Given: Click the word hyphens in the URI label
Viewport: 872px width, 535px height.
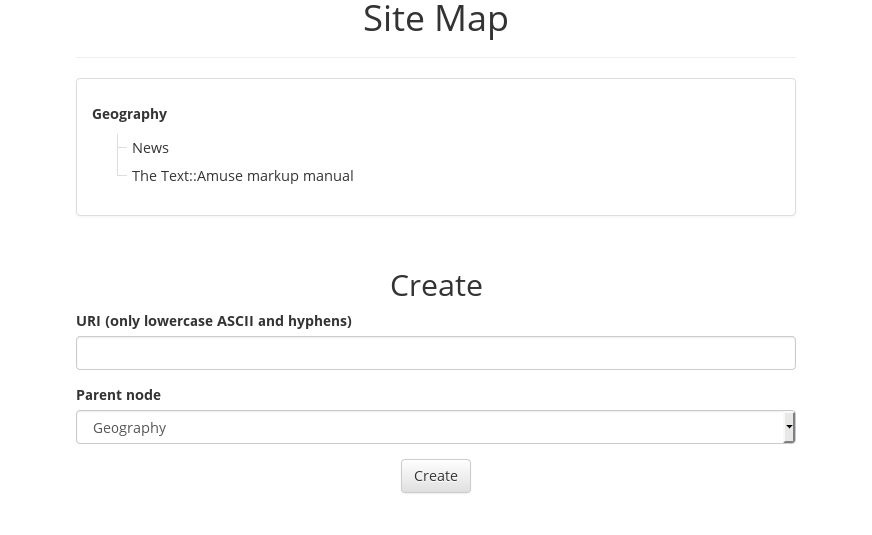Looking at the screenshot, I should (318, 321).
